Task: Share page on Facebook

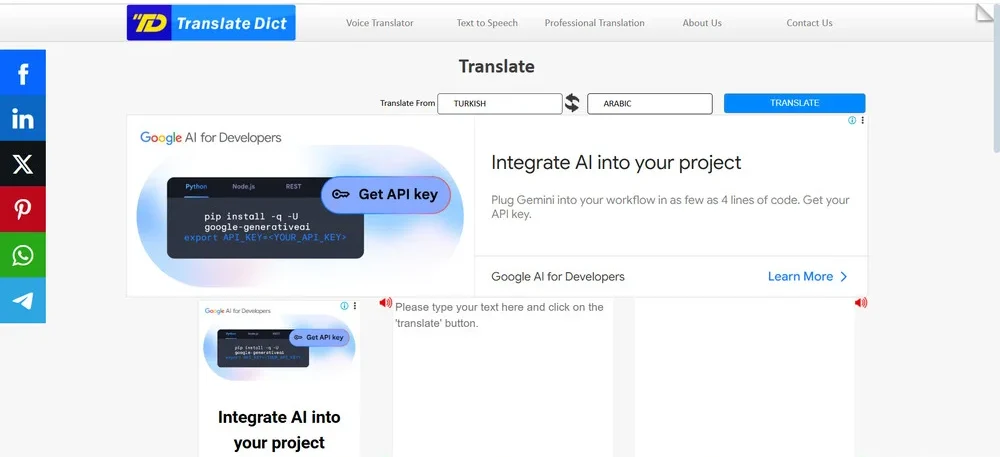Action: click(23, 73)
